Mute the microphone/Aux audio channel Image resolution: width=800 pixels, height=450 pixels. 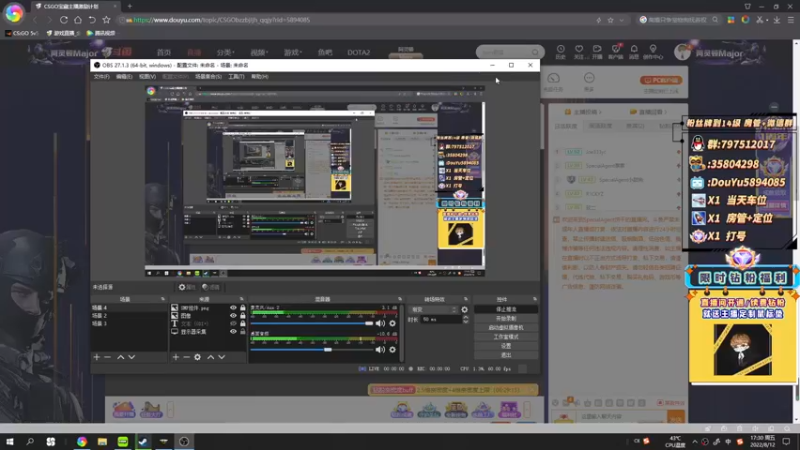click(x=380, y=323)
